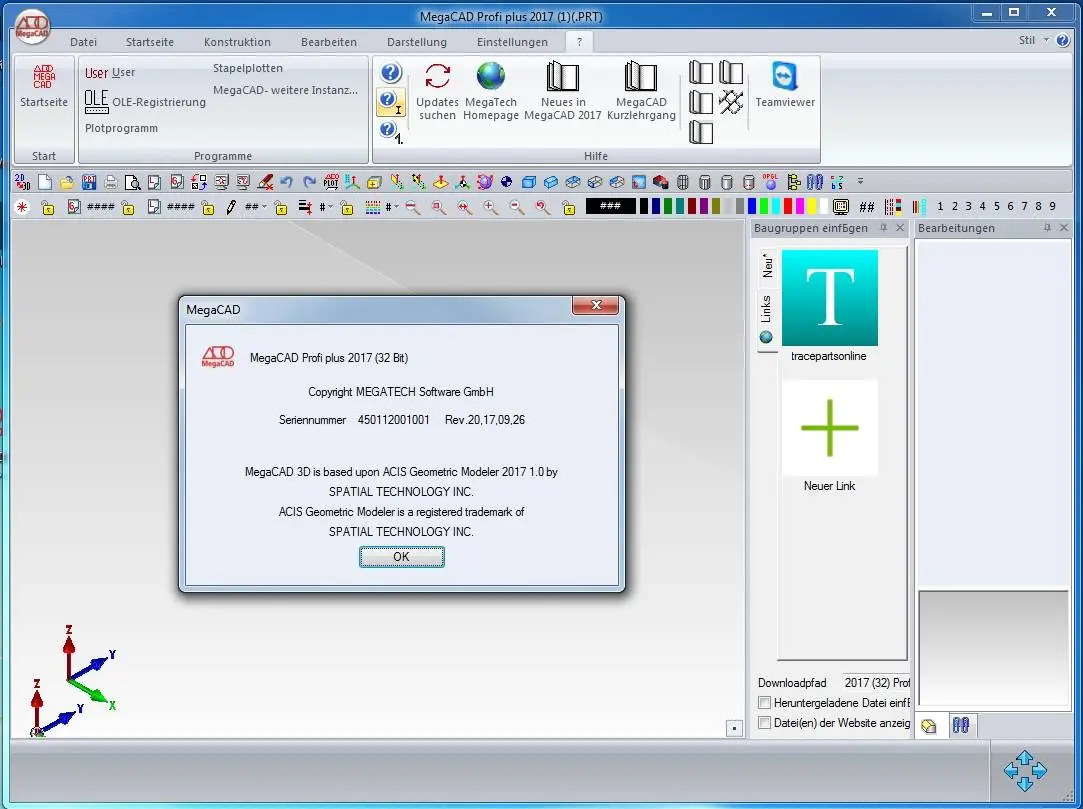The height and width of the screenshot is (809, 1083).
Task: Open the OLE-Registrierung tool
Action: 145,102
